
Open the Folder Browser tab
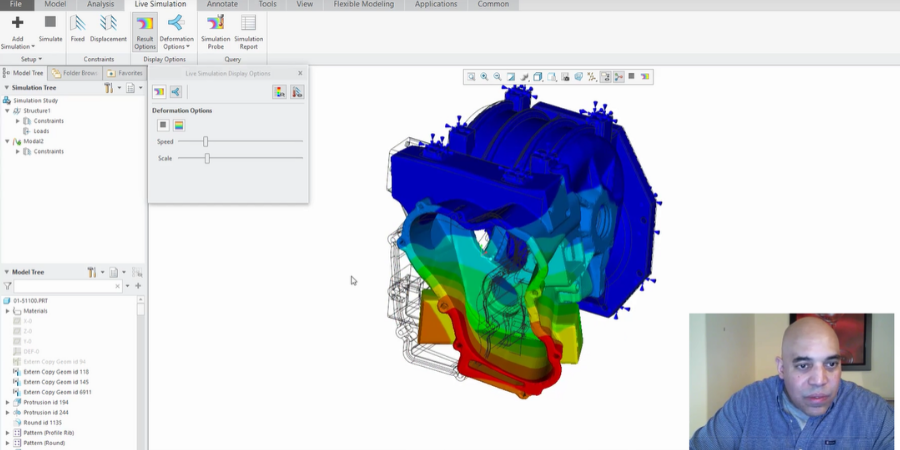pos(75,73)
